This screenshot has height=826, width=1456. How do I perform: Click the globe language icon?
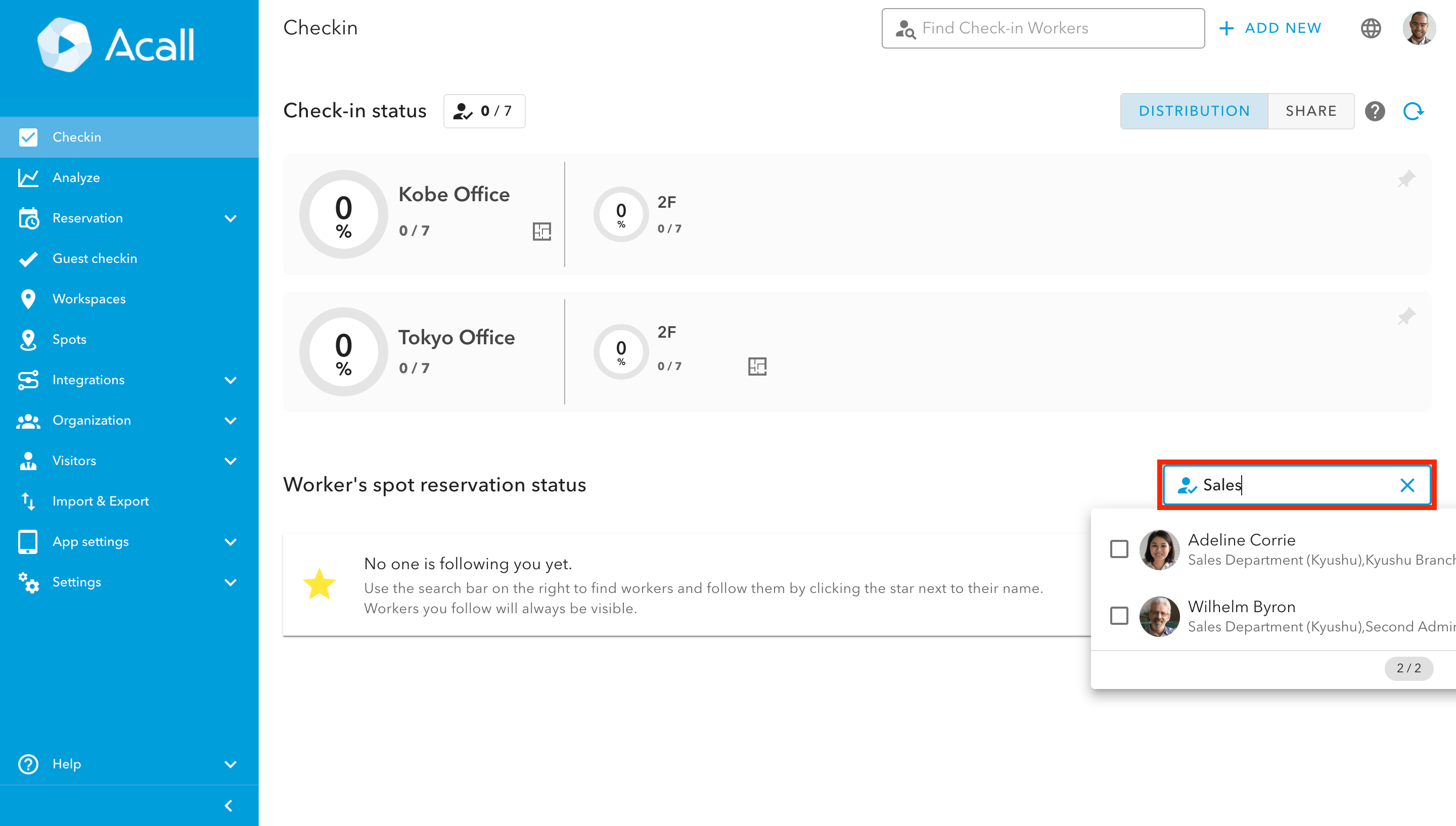coord(1371,28)
